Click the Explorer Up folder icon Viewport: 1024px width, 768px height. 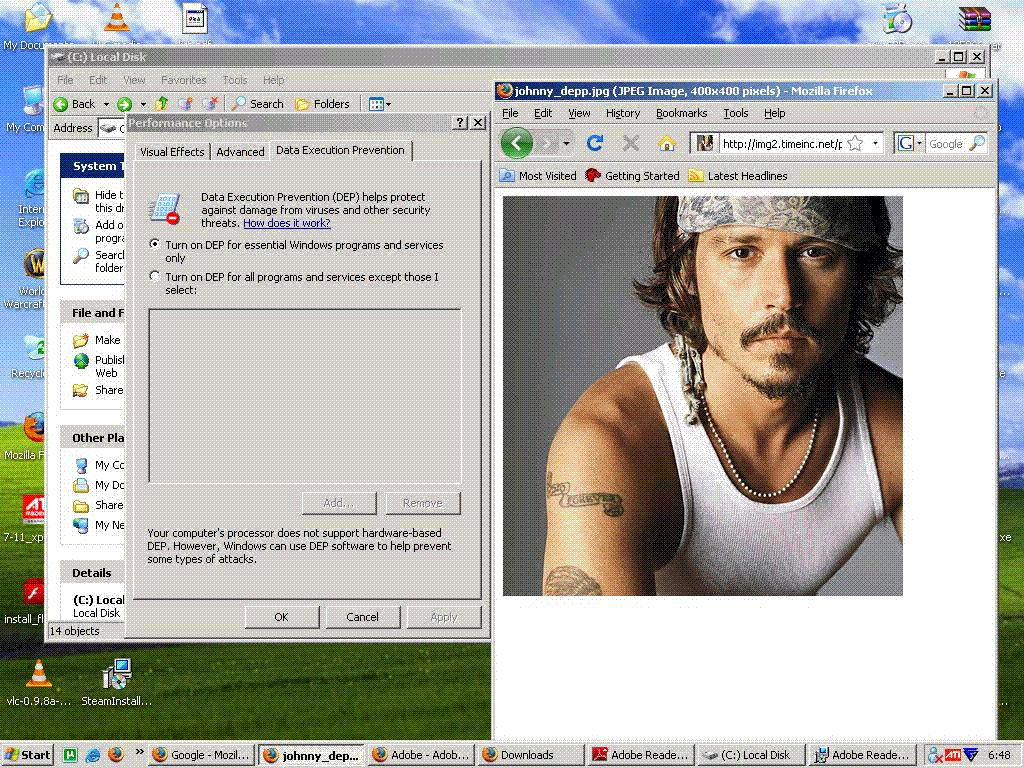[x=162, y=104]
